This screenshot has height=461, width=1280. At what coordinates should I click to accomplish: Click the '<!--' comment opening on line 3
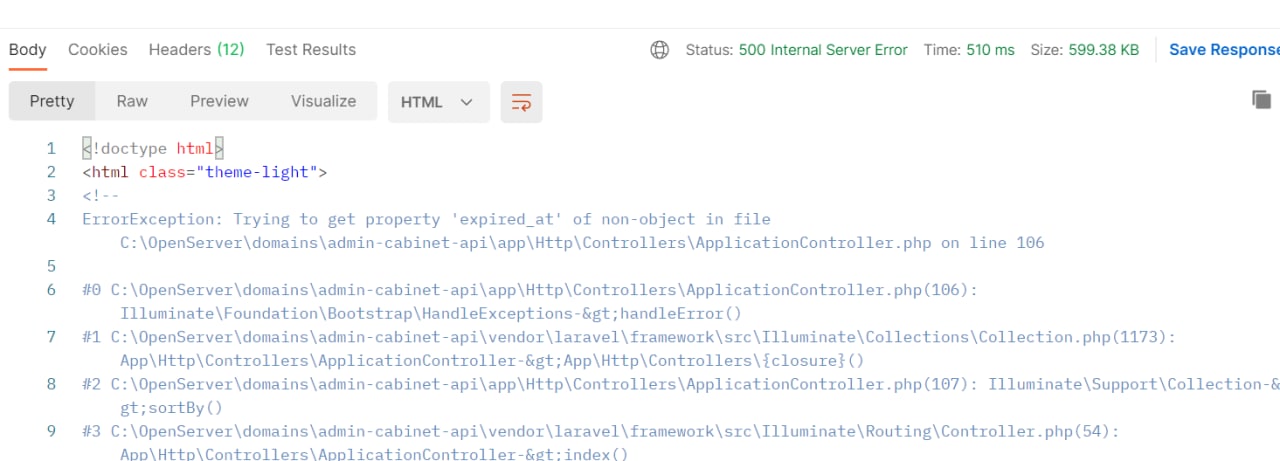[101, 196]
